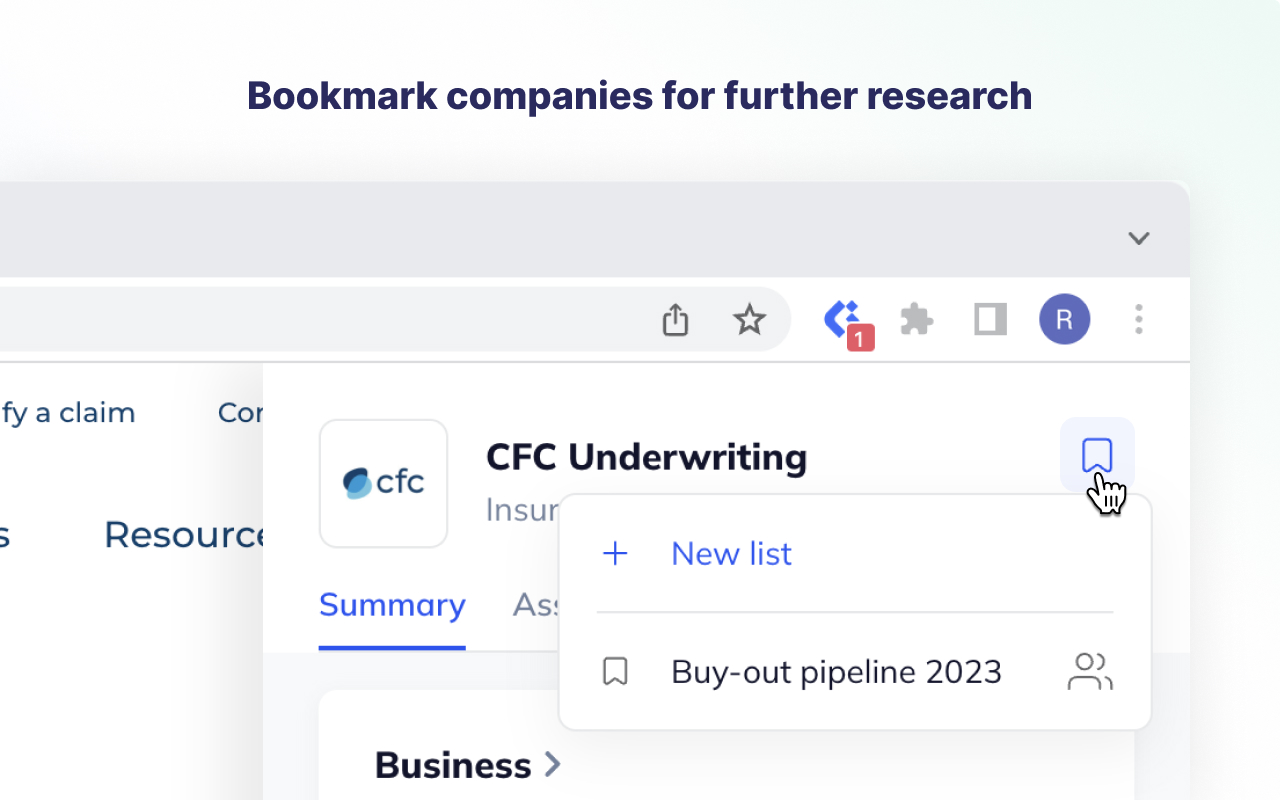Select the Summary tab
Viewport: 1280px width, 800px height.
point(392,605)
